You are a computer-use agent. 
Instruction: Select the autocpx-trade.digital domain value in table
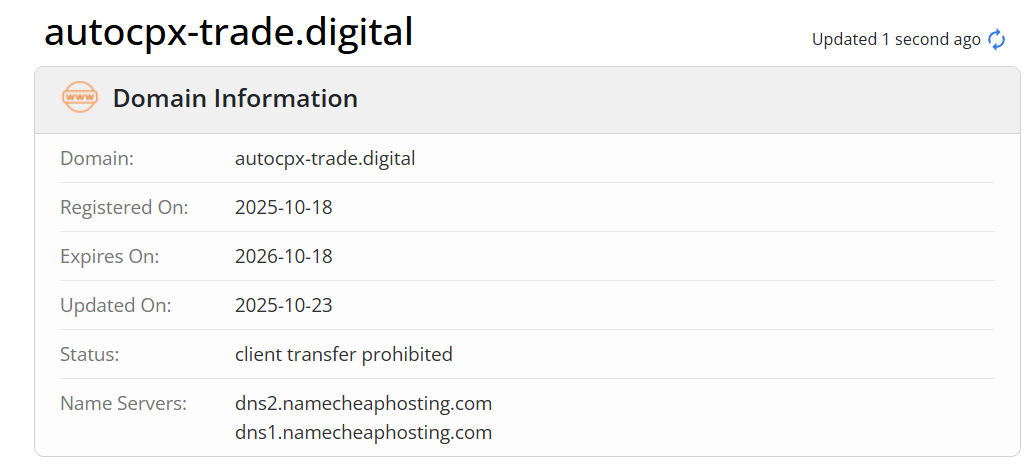point(325,158)
